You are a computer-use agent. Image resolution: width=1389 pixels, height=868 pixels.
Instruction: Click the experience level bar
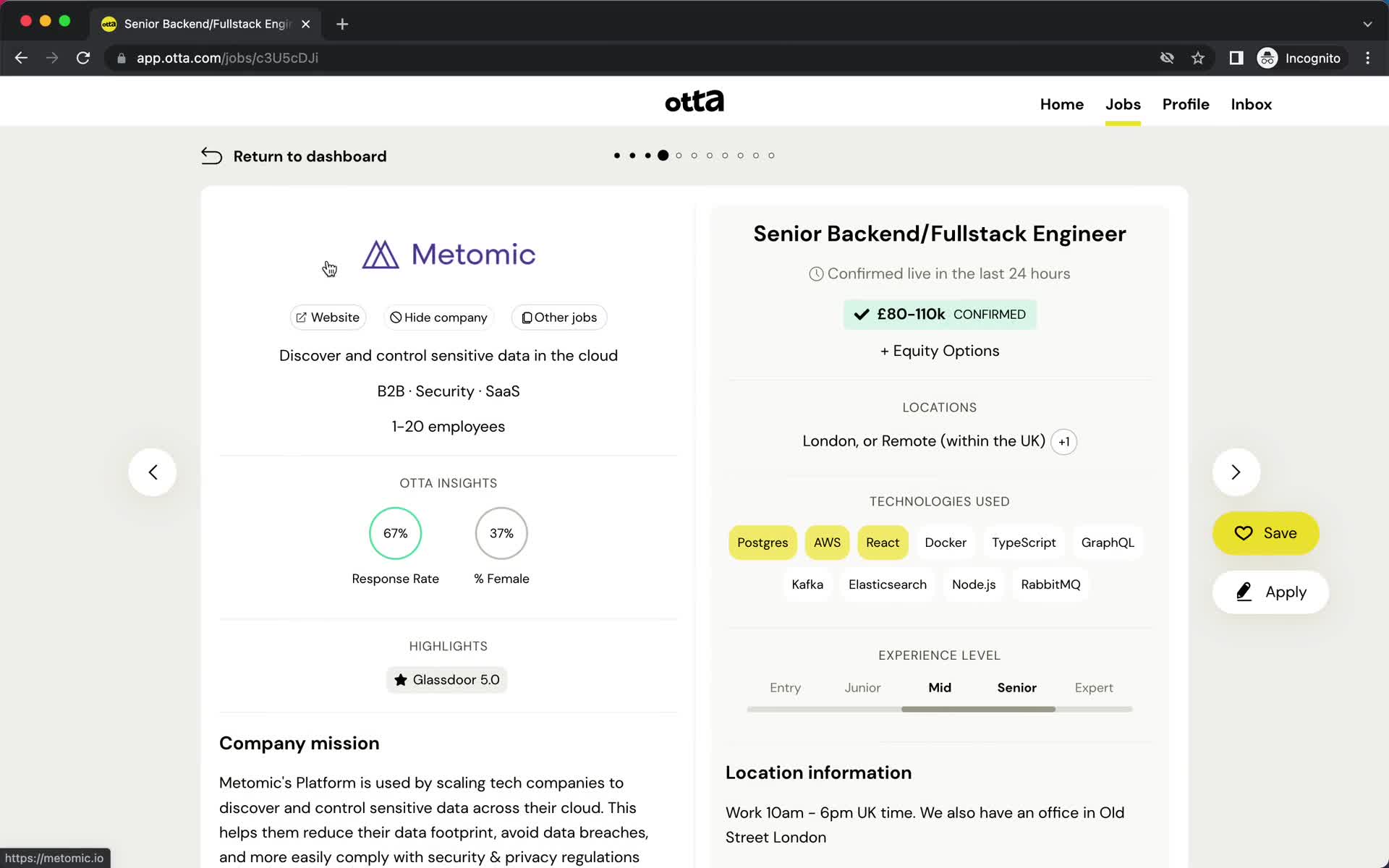(x=940, y=710)
